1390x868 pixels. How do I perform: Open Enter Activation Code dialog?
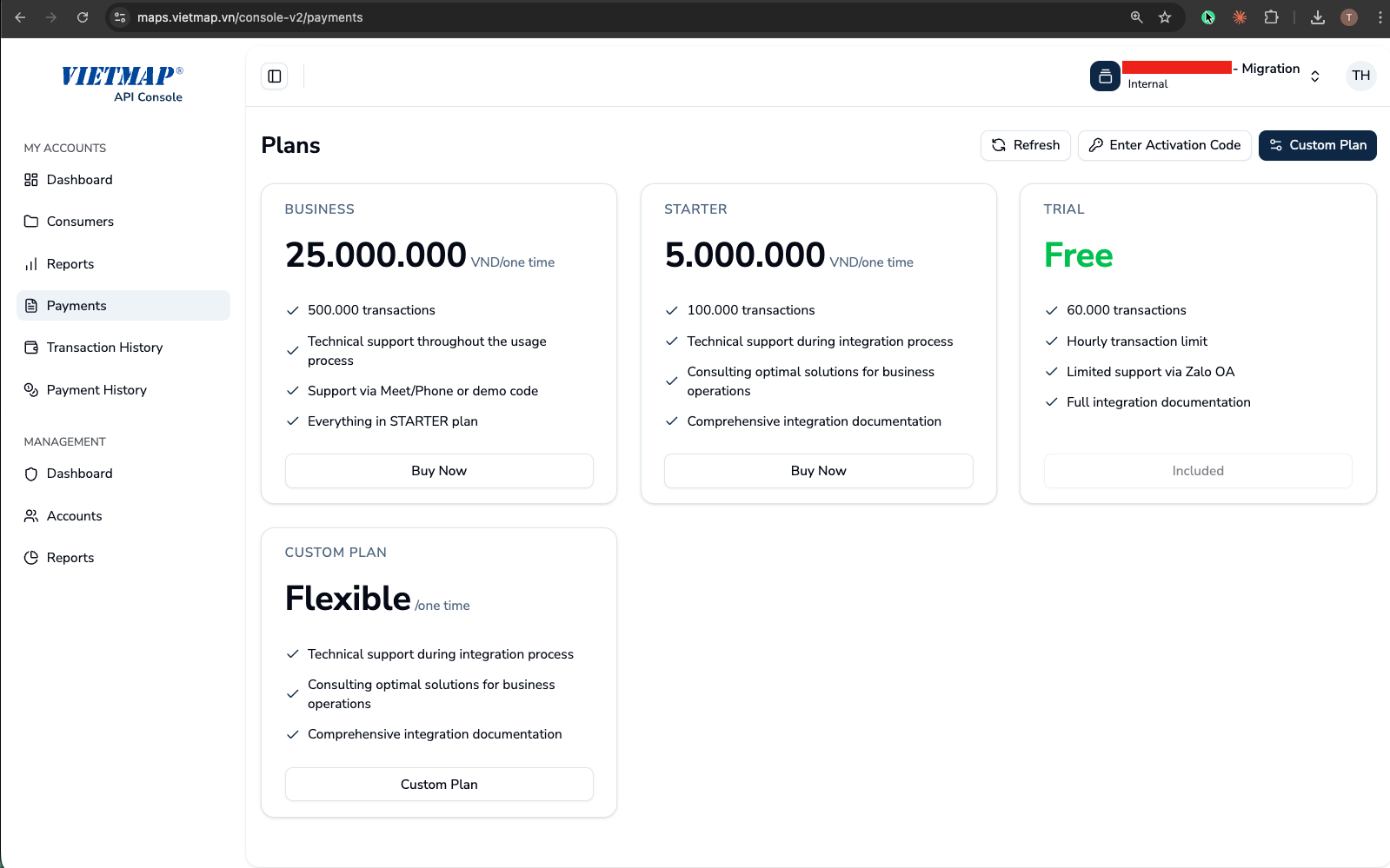pos(1164,145)
